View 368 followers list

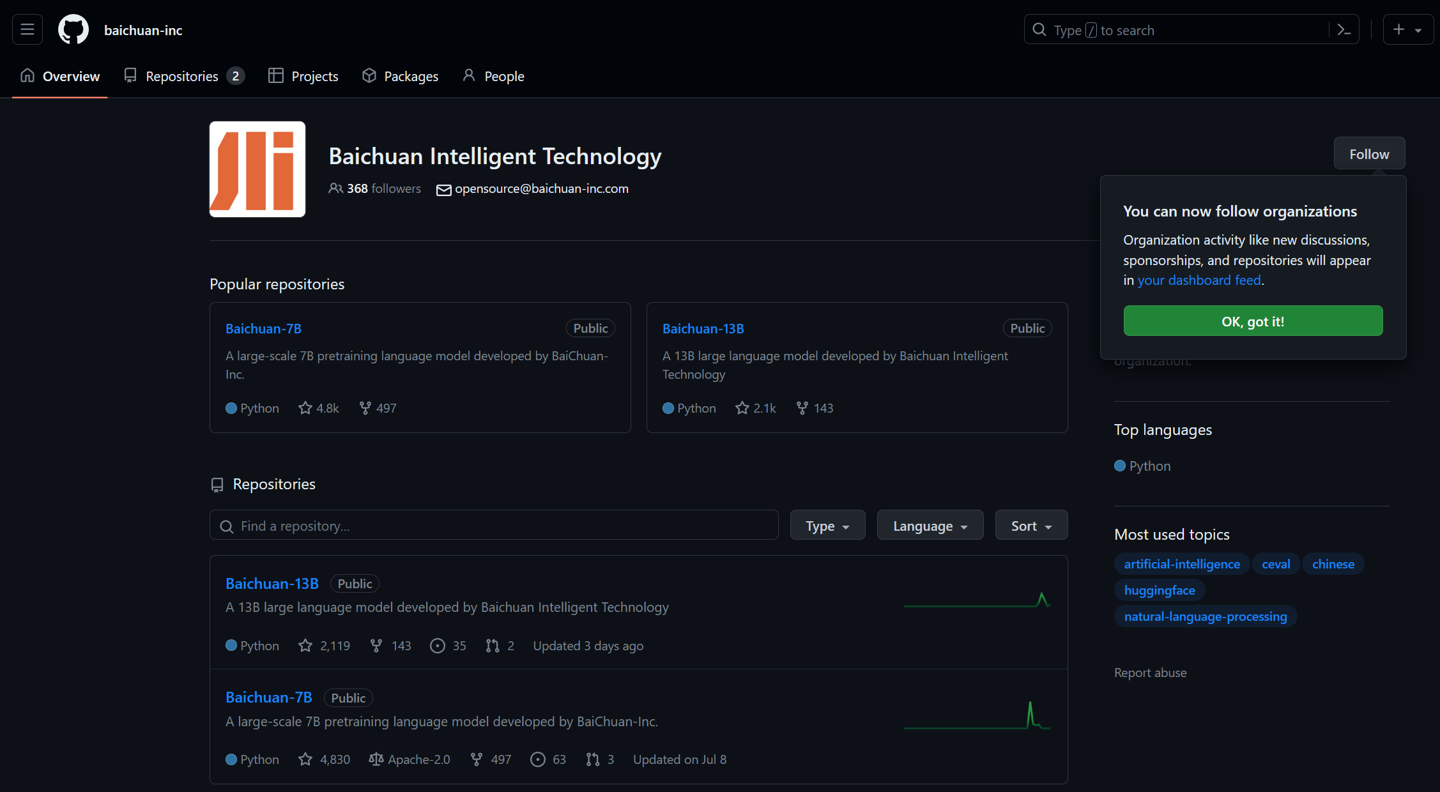point(375,189)
